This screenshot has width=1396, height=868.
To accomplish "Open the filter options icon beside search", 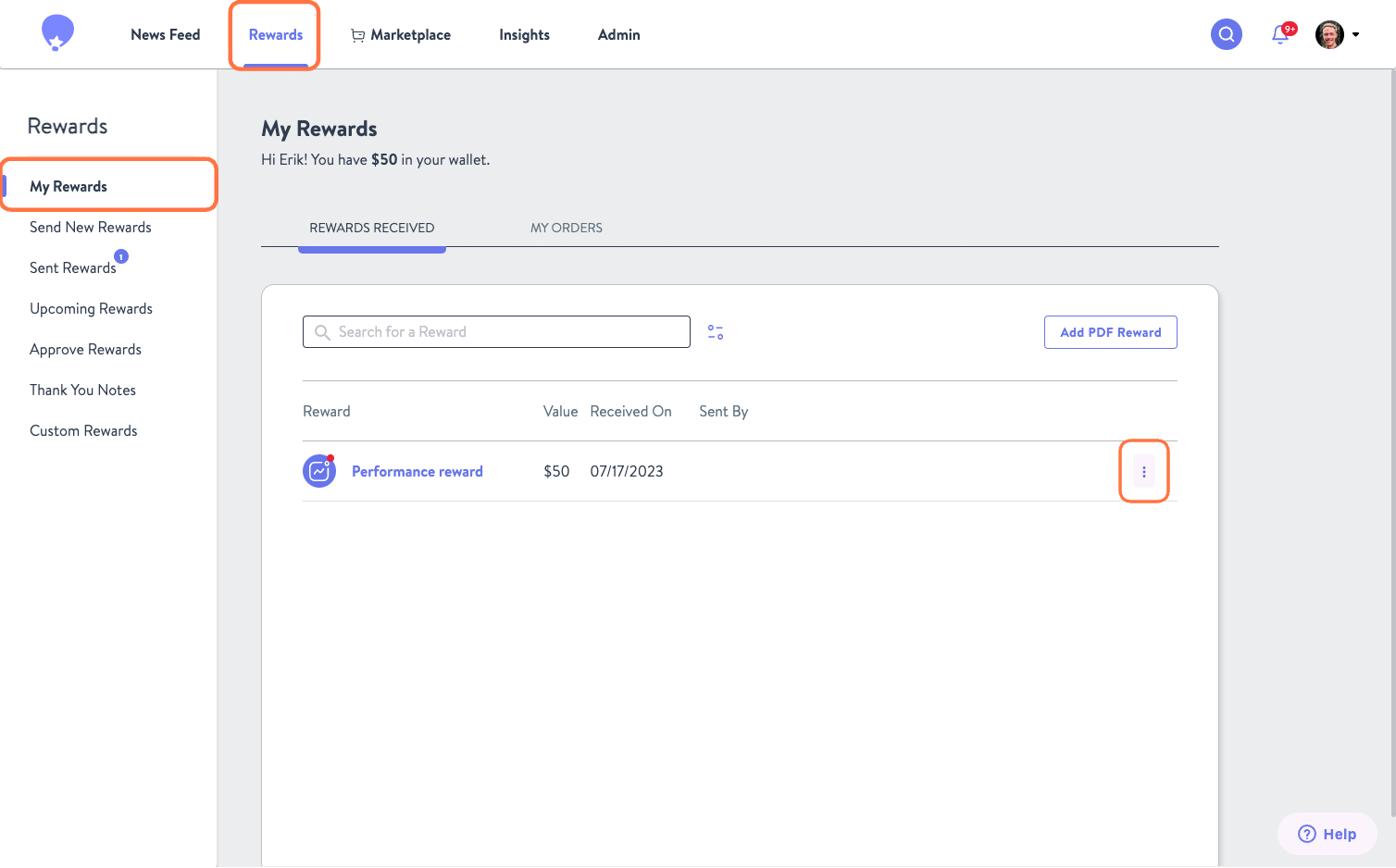I will pyautogui.click(x=716, y=332).
